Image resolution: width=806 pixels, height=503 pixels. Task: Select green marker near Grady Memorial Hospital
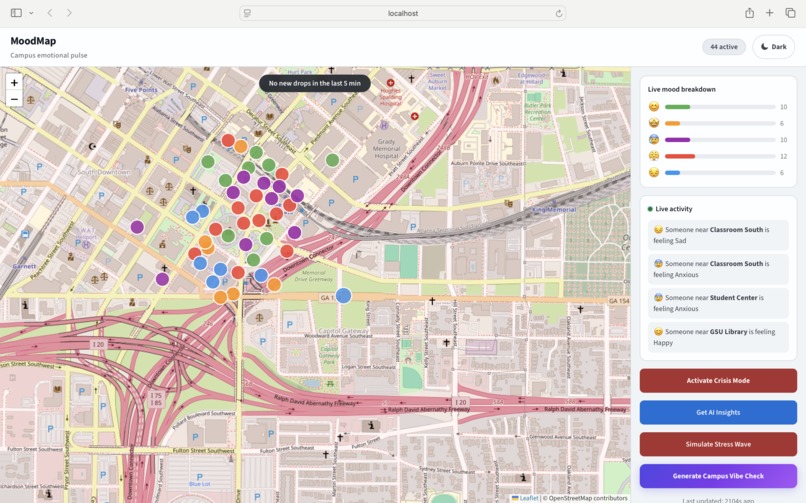coord(333,160)
